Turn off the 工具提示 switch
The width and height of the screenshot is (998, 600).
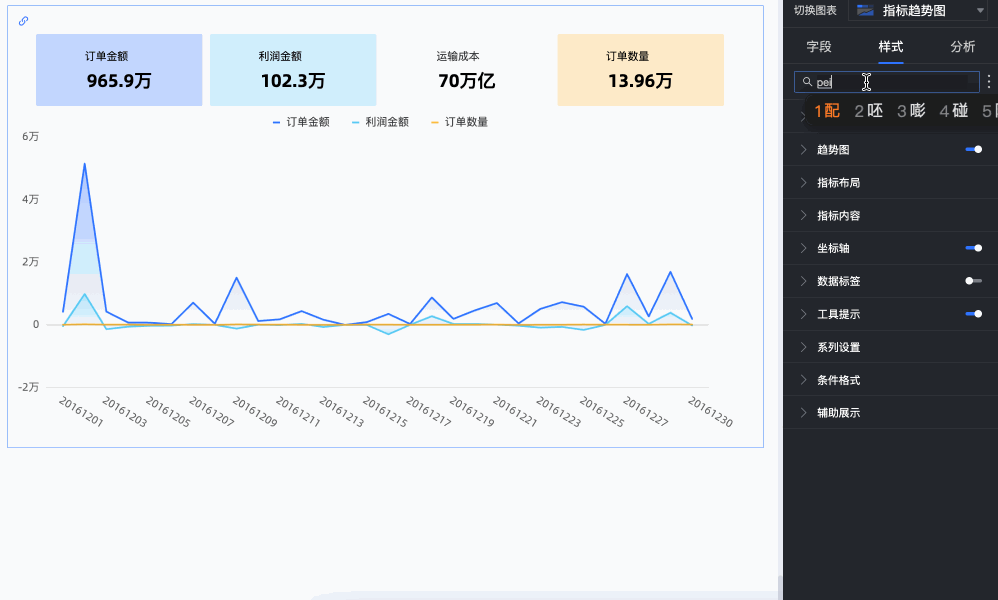[973, 314]
